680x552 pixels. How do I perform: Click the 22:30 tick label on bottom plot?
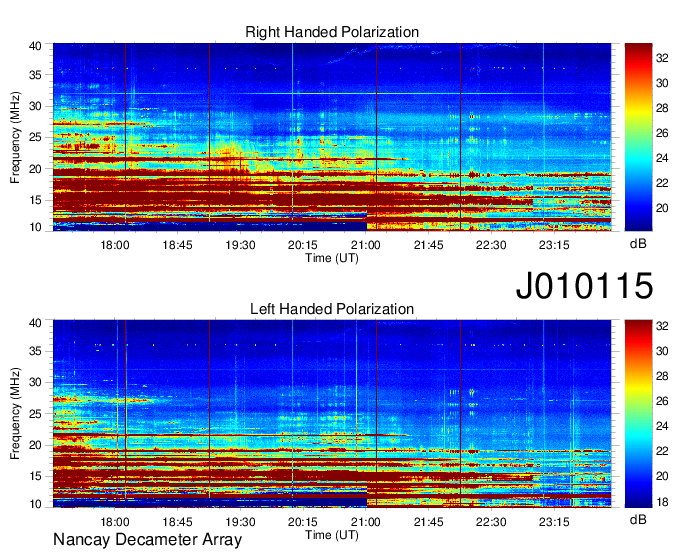point(491,522)
